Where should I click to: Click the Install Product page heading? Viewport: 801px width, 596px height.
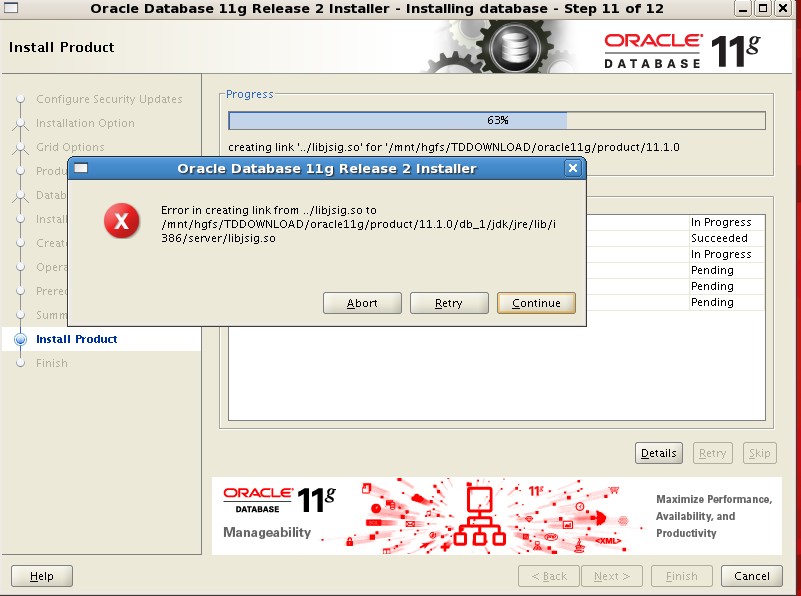pyautogui.click(x=62, y=47)
